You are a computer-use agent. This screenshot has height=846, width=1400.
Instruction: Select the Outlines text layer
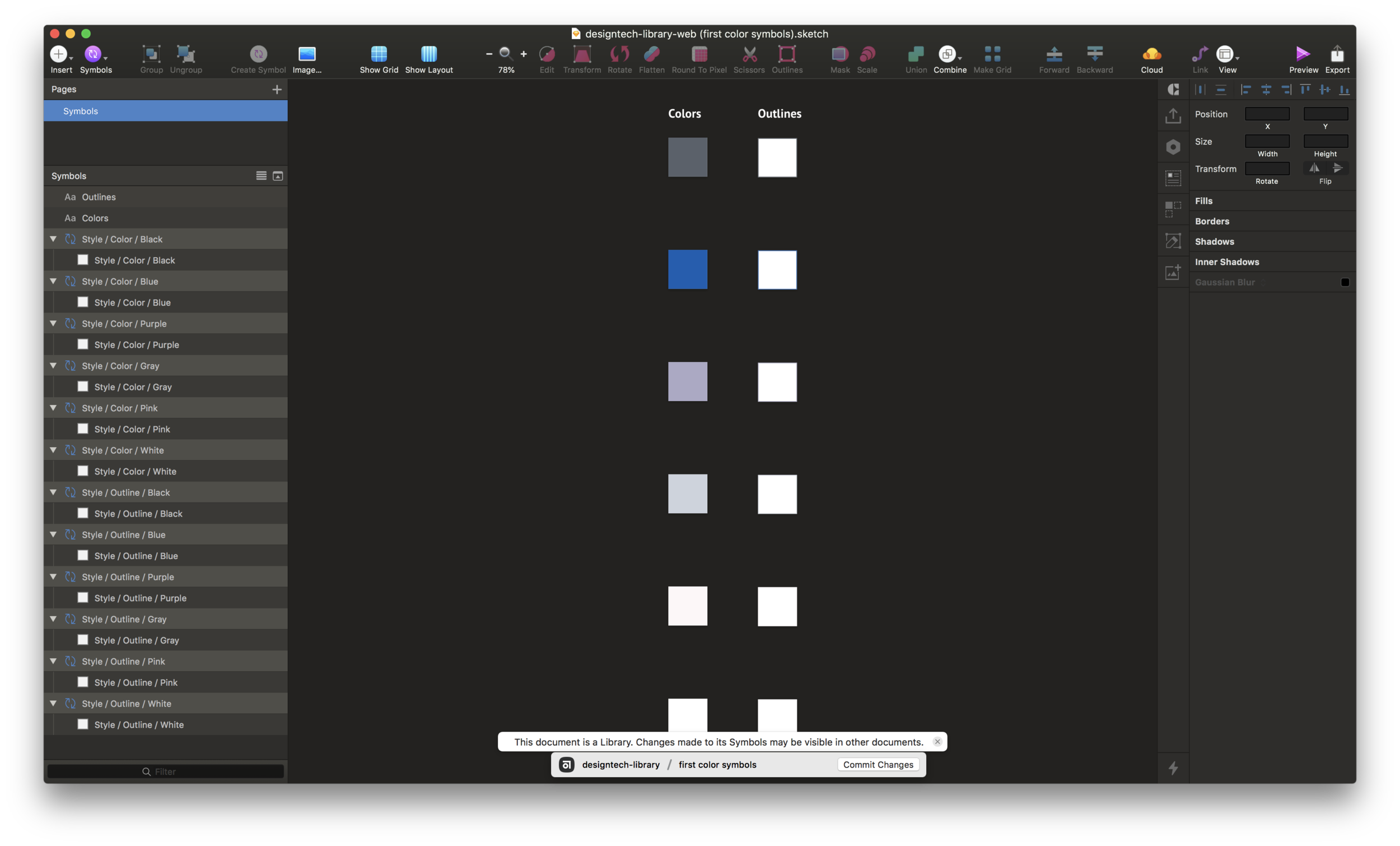click(165, 197)
